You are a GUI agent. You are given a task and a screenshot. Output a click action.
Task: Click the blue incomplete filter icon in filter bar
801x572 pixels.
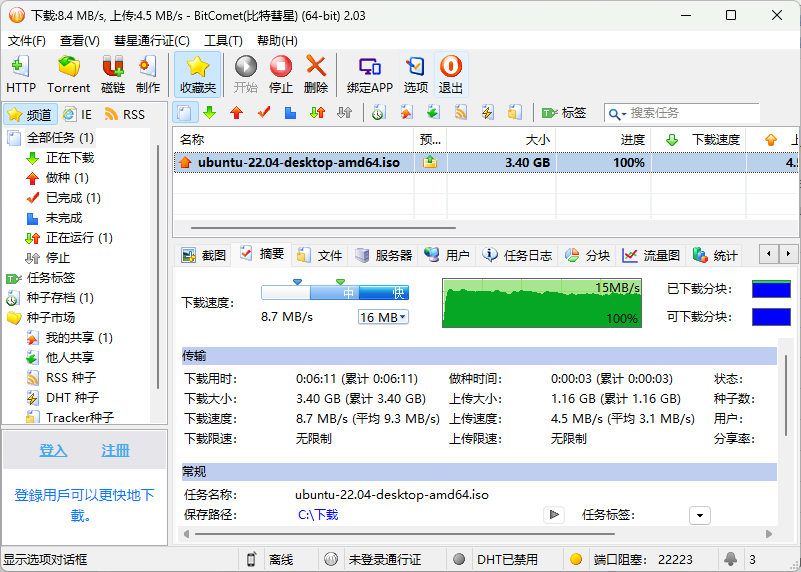click(290, 113)
